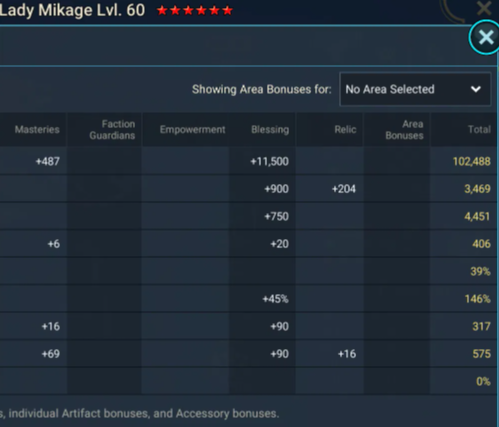Click the +45% Blessing value
The width and height of the screenshot is (499, 427).
click(275, 299)
